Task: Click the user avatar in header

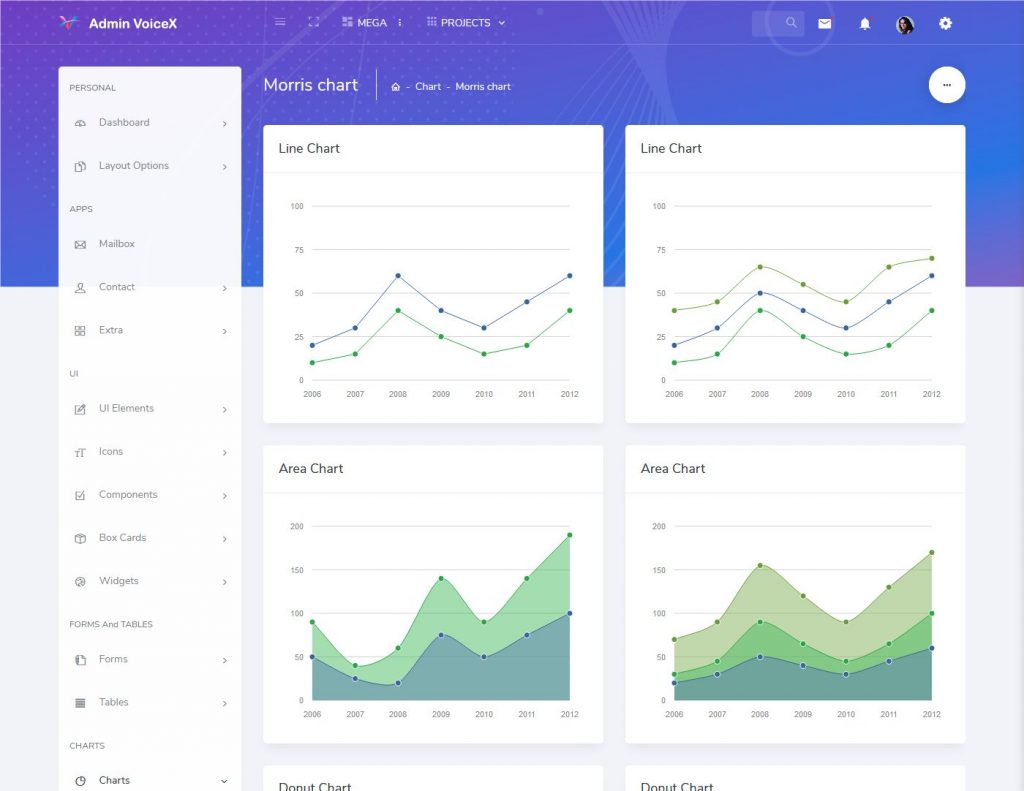Action: coord(904,25)
